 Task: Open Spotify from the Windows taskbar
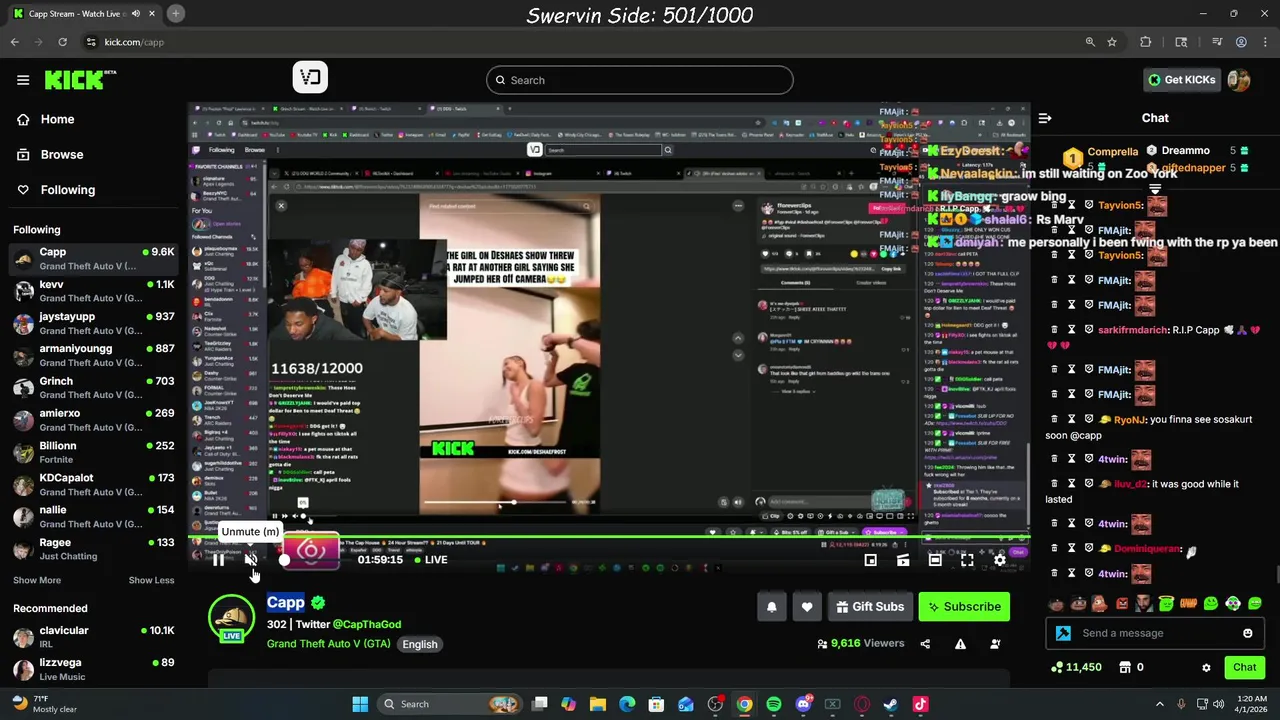pos(774,704)
